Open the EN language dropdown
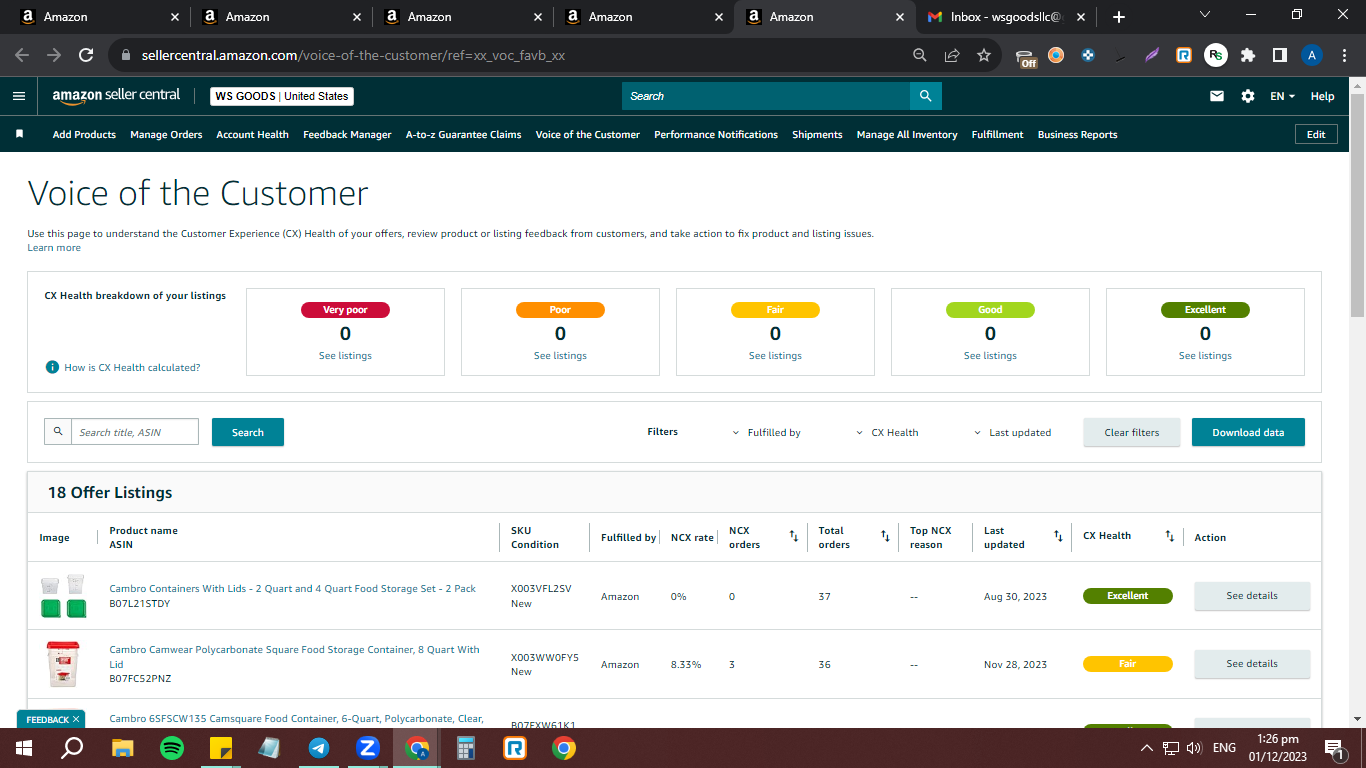This screenshot has width=1366, height=768. pyautogui.click(x=1282, y=96)
